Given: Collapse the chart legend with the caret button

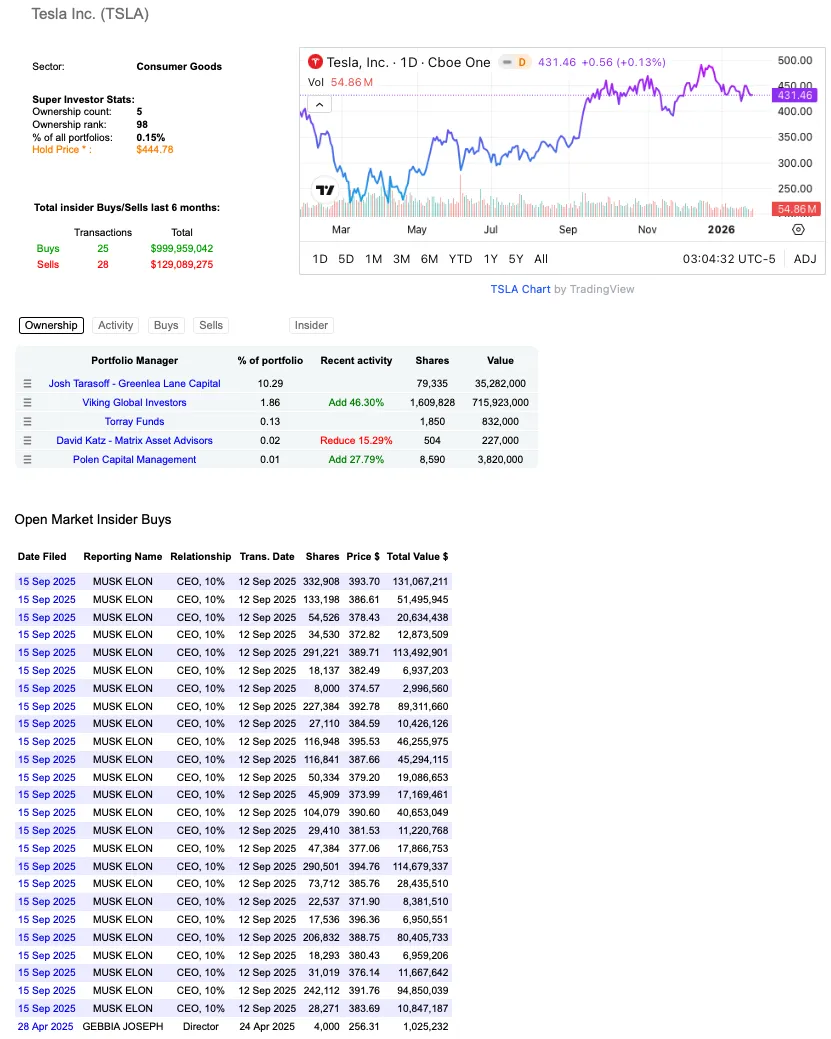Looking at the screenshot, I should [319, 105].
